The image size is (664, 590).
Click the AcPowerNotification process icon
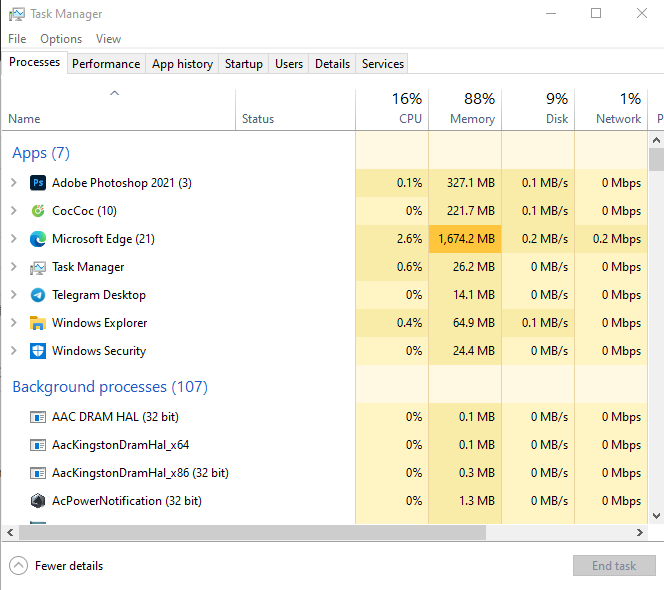click(x=38, y=501)
